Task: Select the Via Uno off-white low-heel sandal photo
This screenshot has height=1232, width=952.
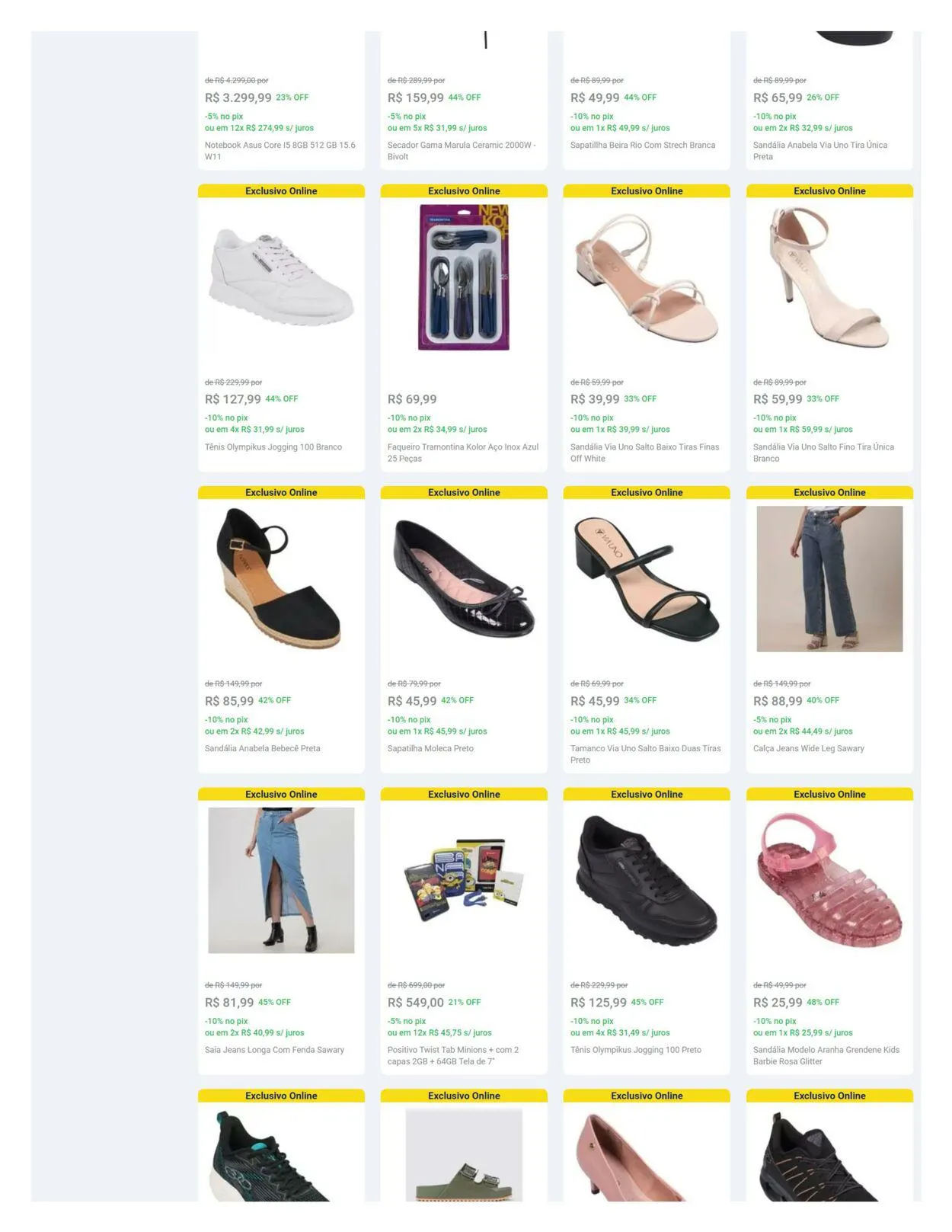Action: pos(647,277)
